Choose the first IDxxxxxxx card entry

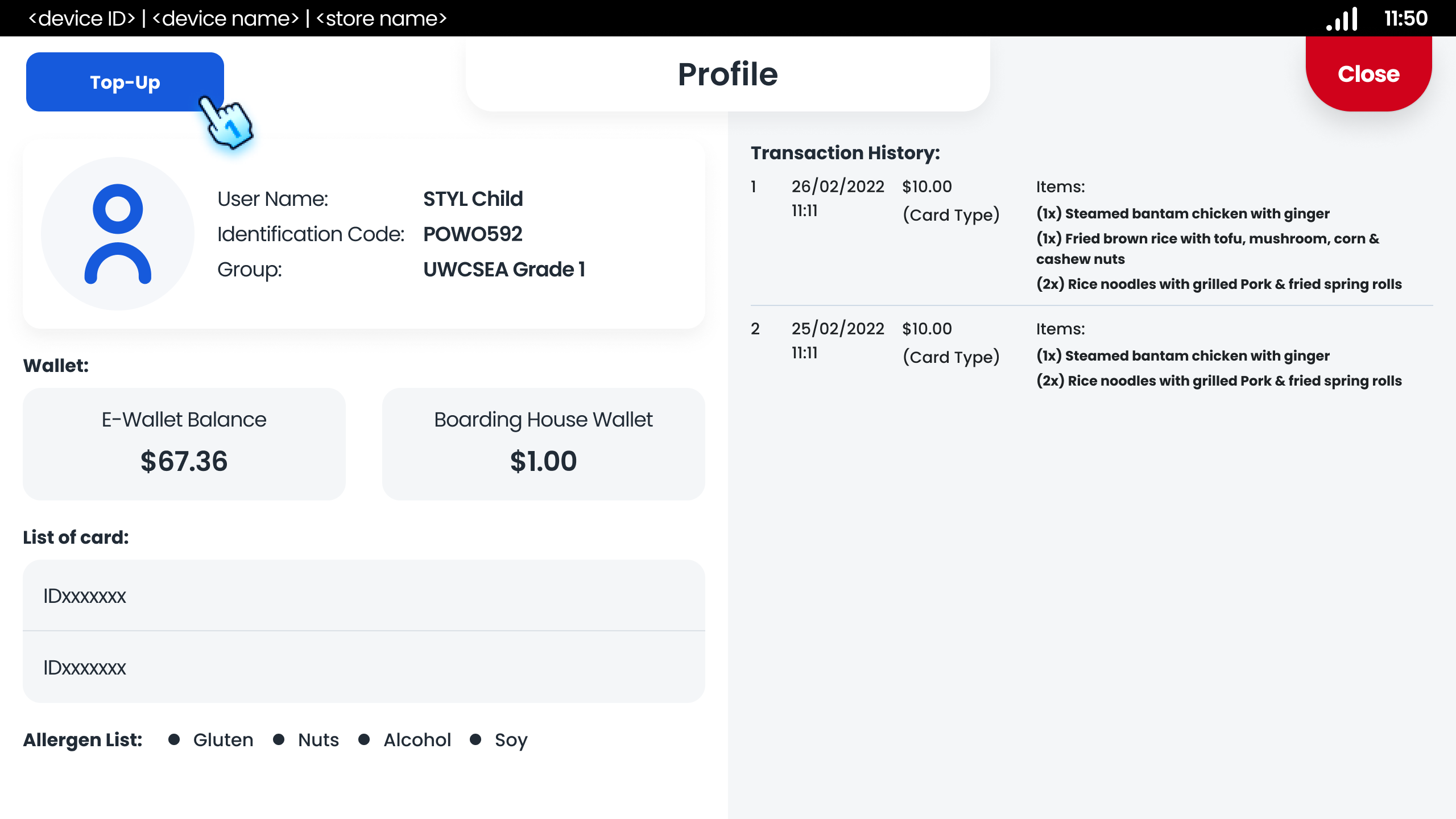tap(363, 596)
